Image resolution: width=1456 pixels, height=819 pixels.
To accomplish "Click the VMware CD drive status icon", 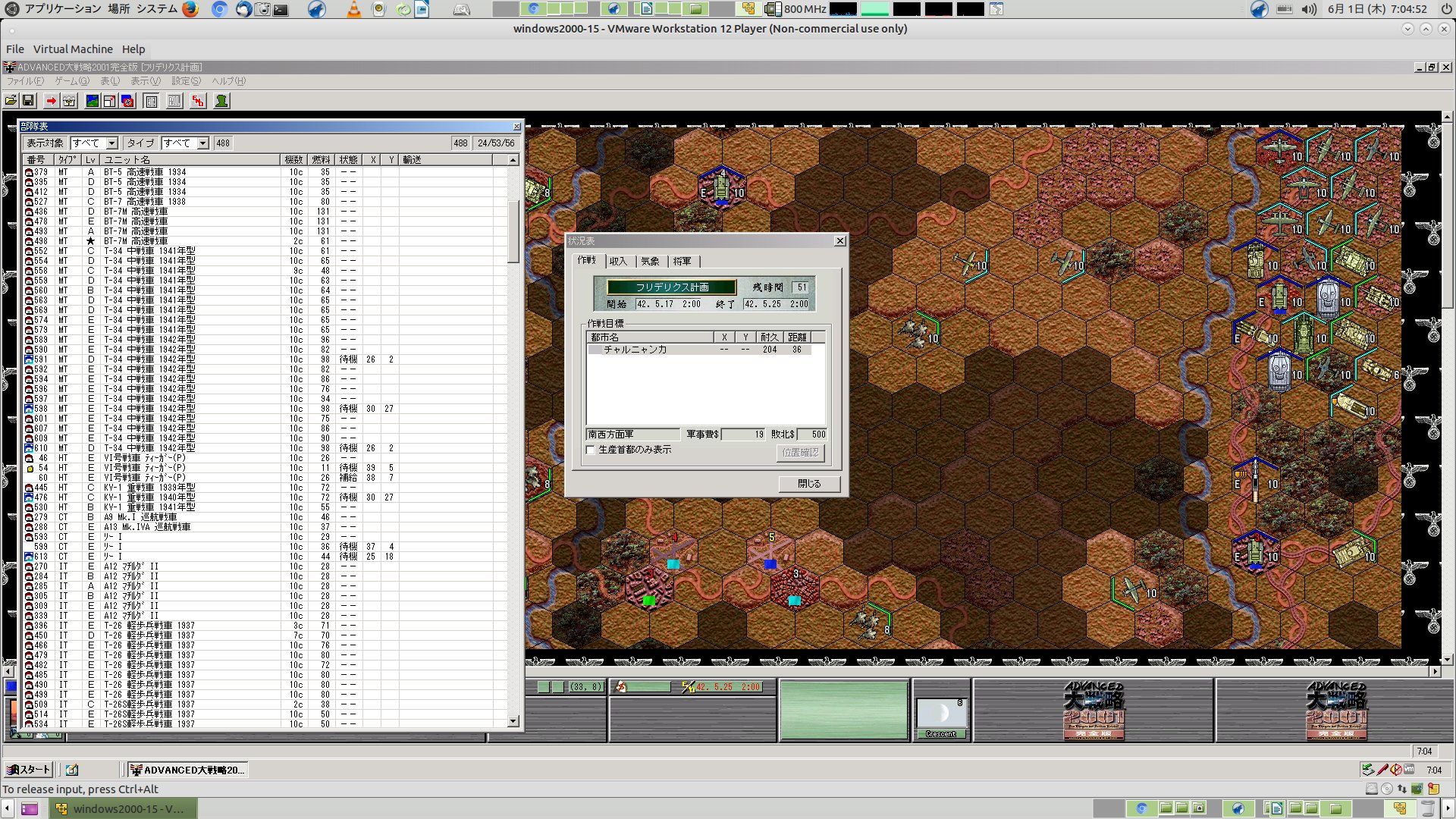I will pyautogui.click(x=1387, y=789).
